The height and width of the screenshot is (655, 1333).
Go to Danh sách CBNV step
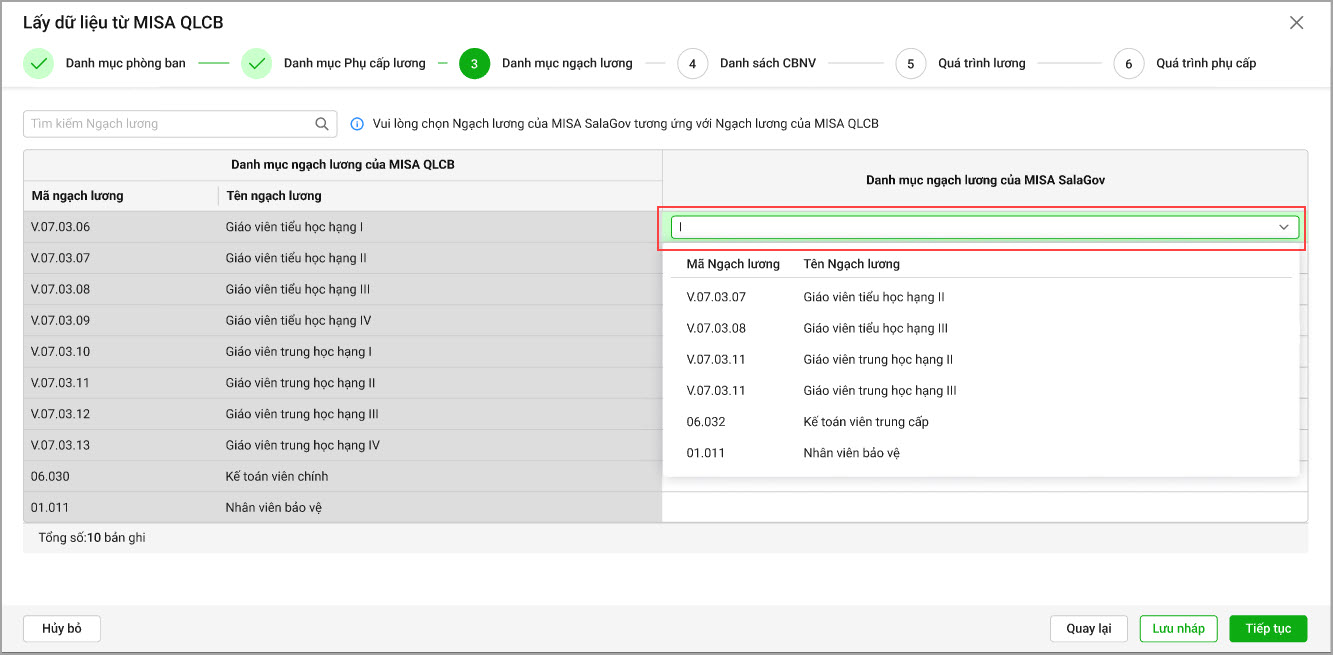767,63
